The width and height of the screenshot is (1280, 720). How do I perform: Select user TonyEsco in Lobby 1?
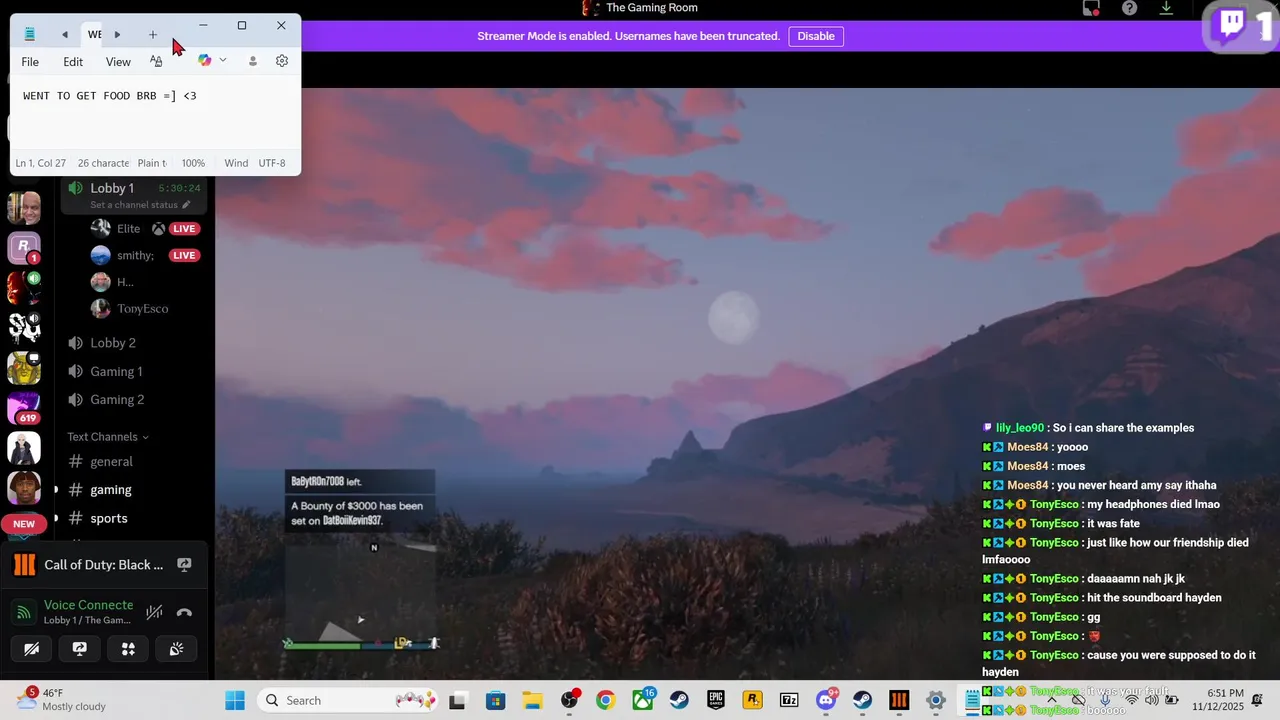tap(143, 308)
